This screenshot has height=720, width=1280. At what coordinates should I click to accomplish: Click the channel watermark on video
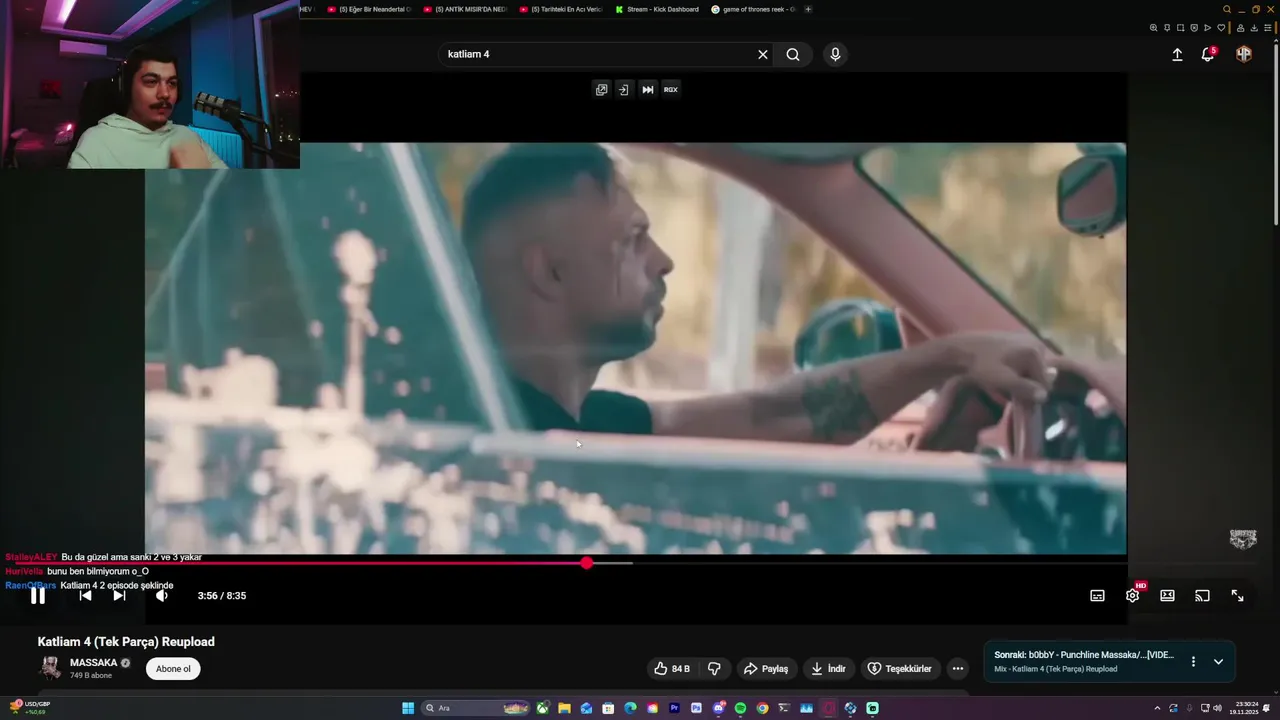(x=1243, y=539)
